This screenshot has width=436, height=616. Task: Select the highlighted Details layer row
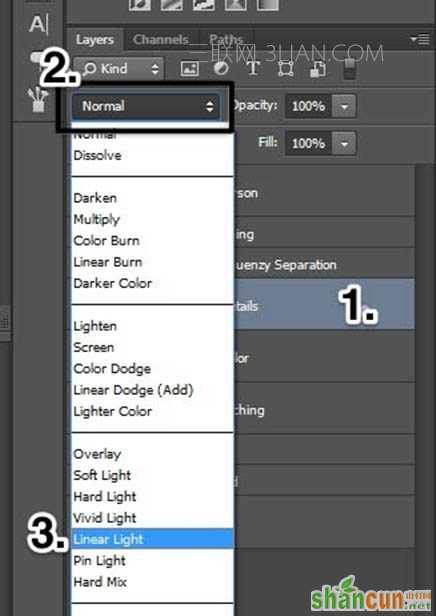[324, 305]
